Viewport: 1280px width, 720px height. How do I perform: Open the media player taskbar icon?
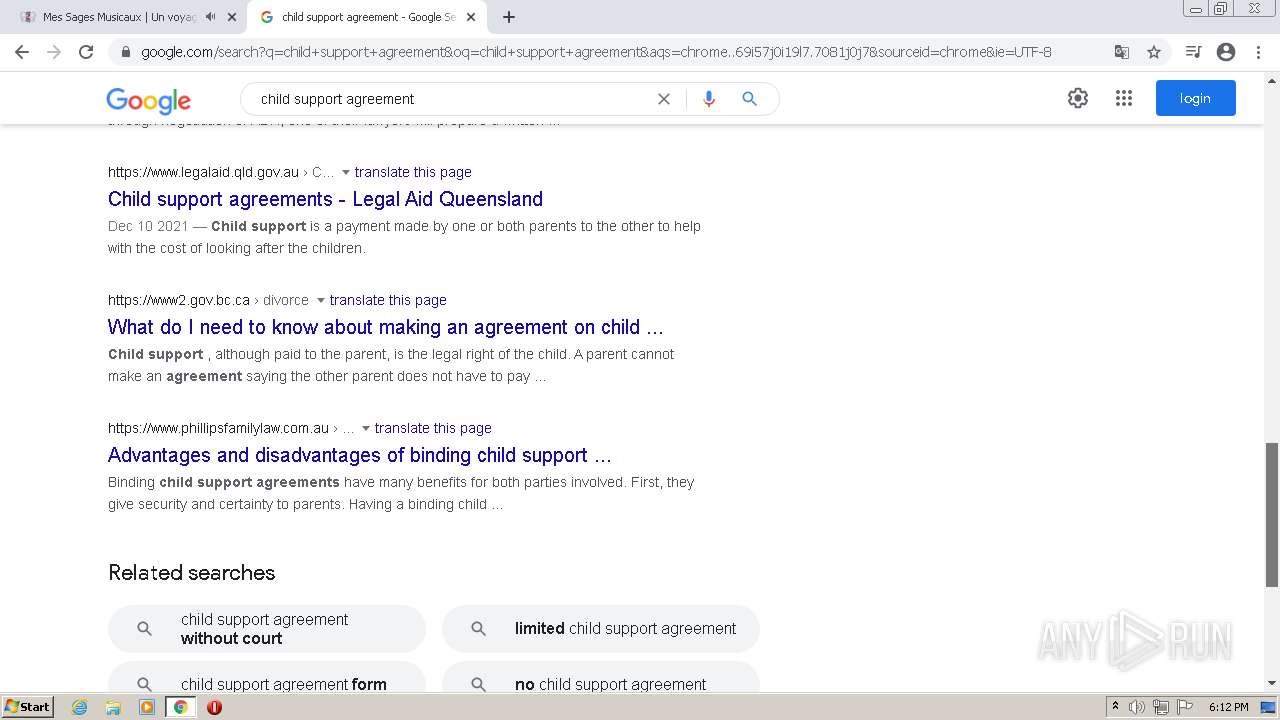coord(147,707)
